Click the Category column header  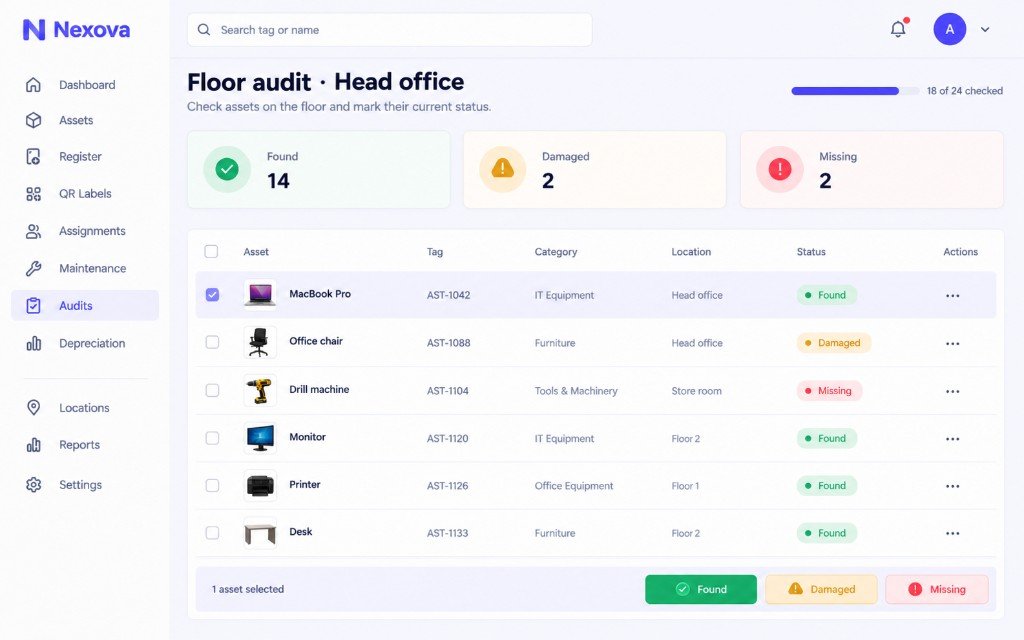556,251
